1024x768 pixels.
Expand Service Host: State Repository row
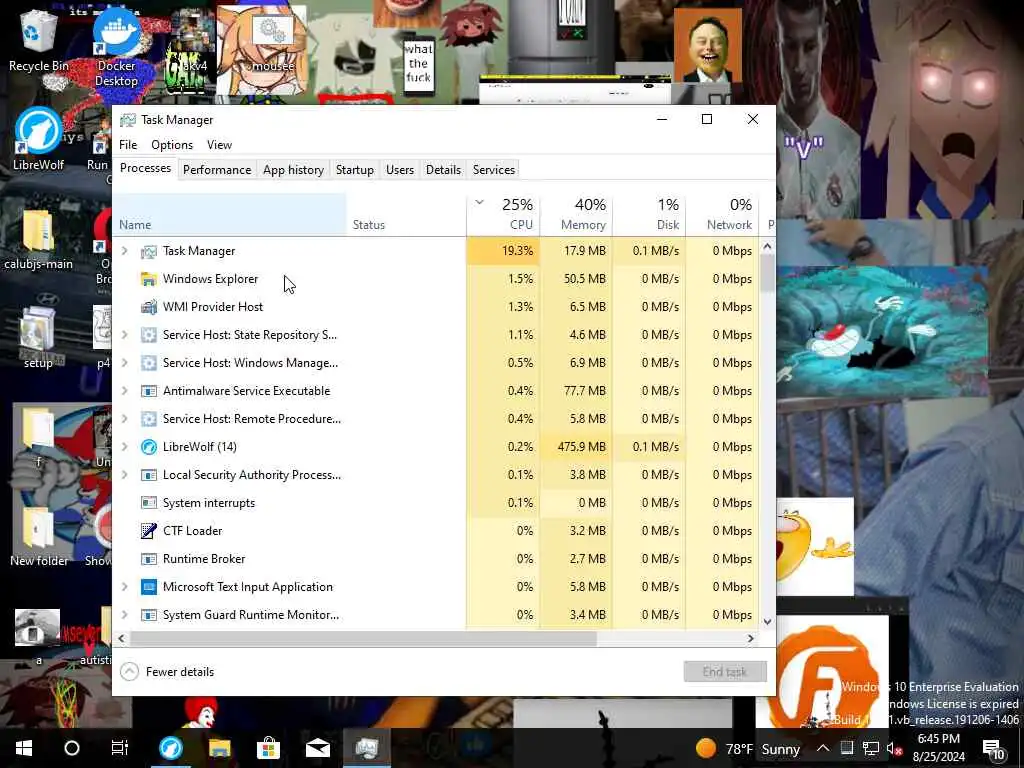click(x=125, y=335)
